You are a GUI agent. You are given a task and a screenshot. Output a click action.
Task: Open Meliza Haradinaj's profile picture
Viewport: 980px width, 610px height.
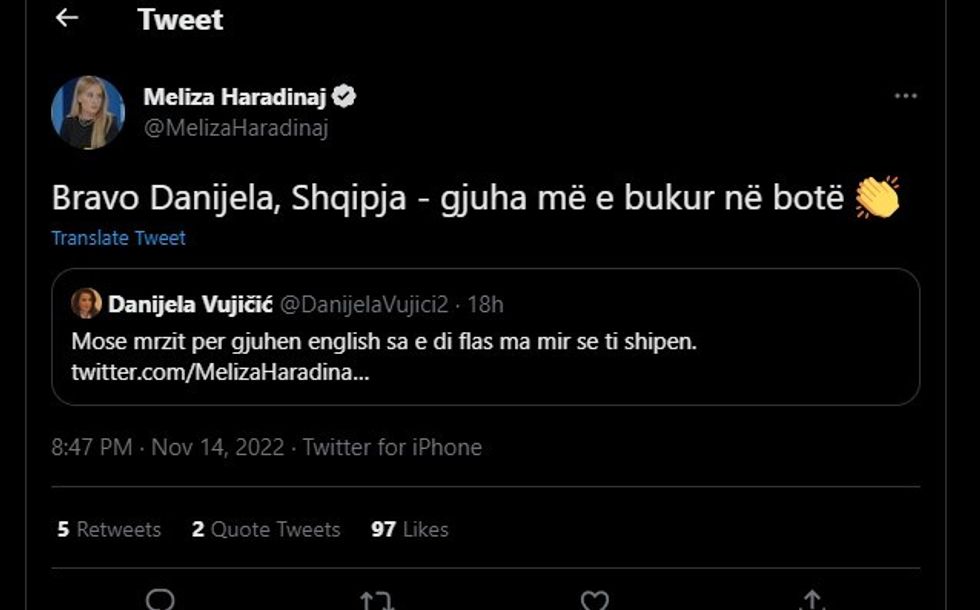point(88,112)
